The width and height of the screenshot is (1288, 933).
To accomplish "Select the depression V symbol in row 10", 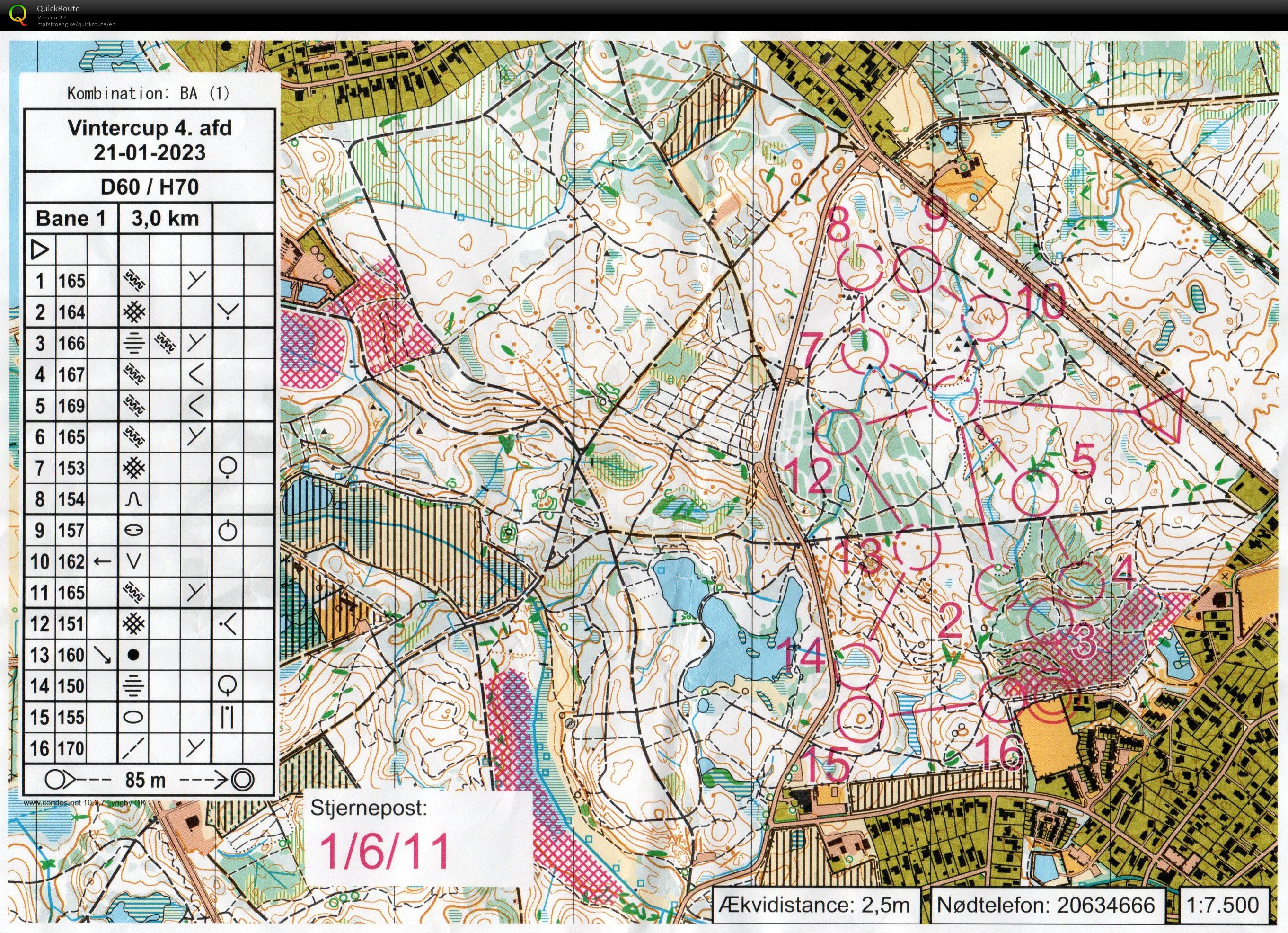I will (133, 562).
